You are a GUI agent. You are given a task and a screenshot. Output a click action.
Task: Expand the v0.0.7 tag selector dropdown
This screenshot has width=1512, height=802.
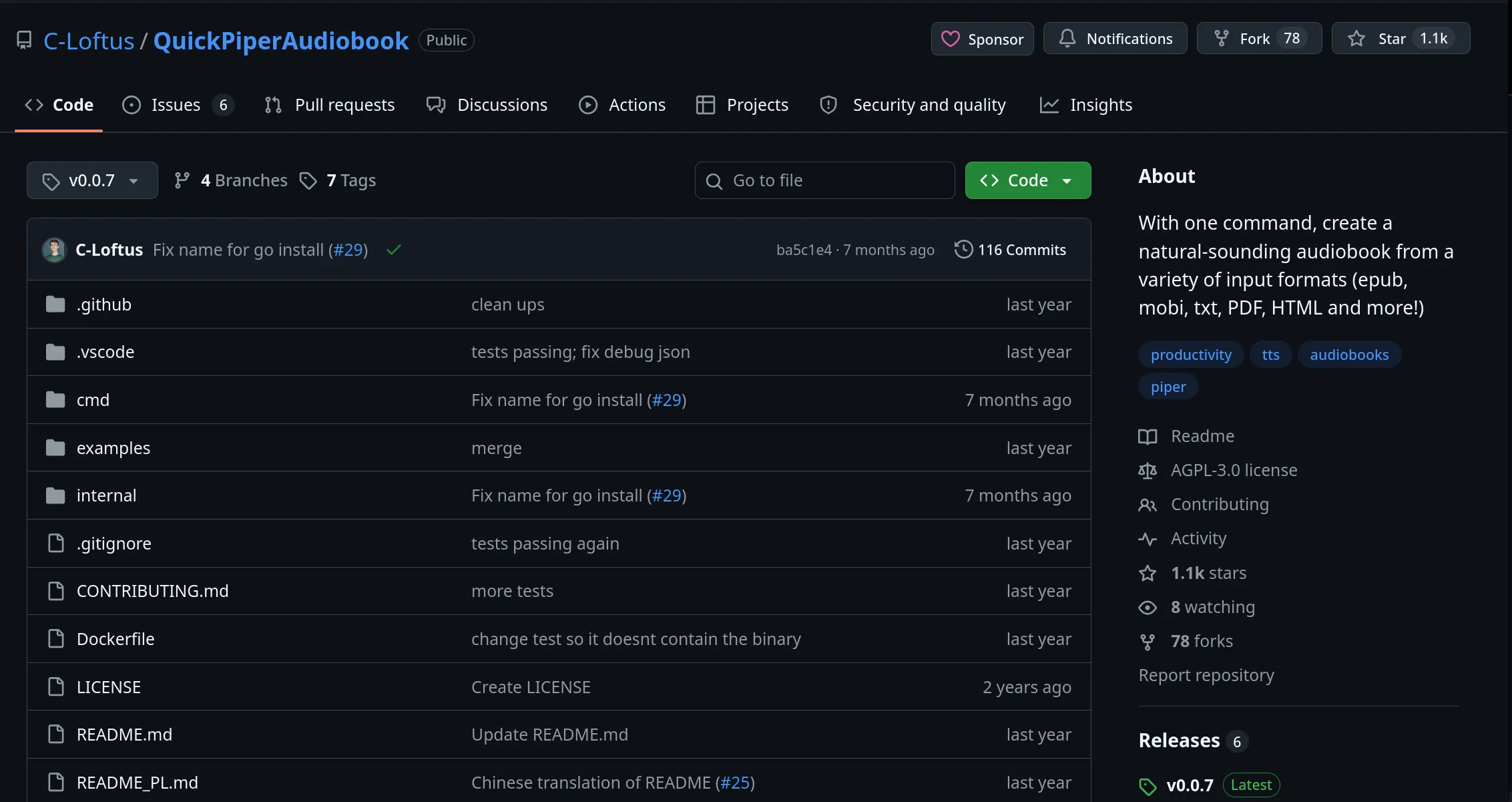click(92, 180)
